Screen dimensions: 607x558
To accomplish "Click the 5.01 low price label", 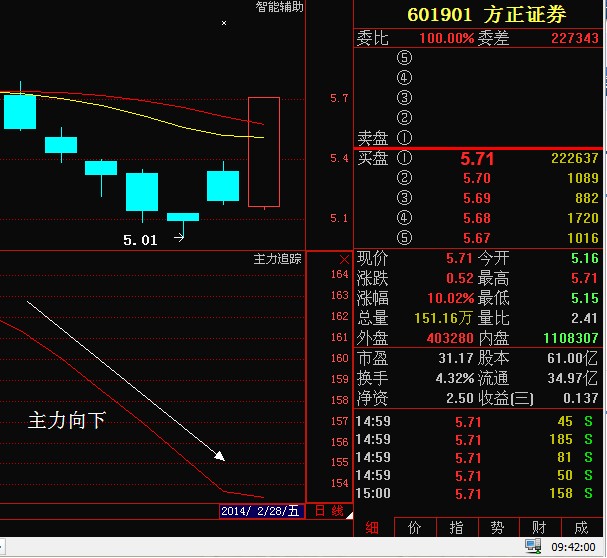I will [140, 240].
